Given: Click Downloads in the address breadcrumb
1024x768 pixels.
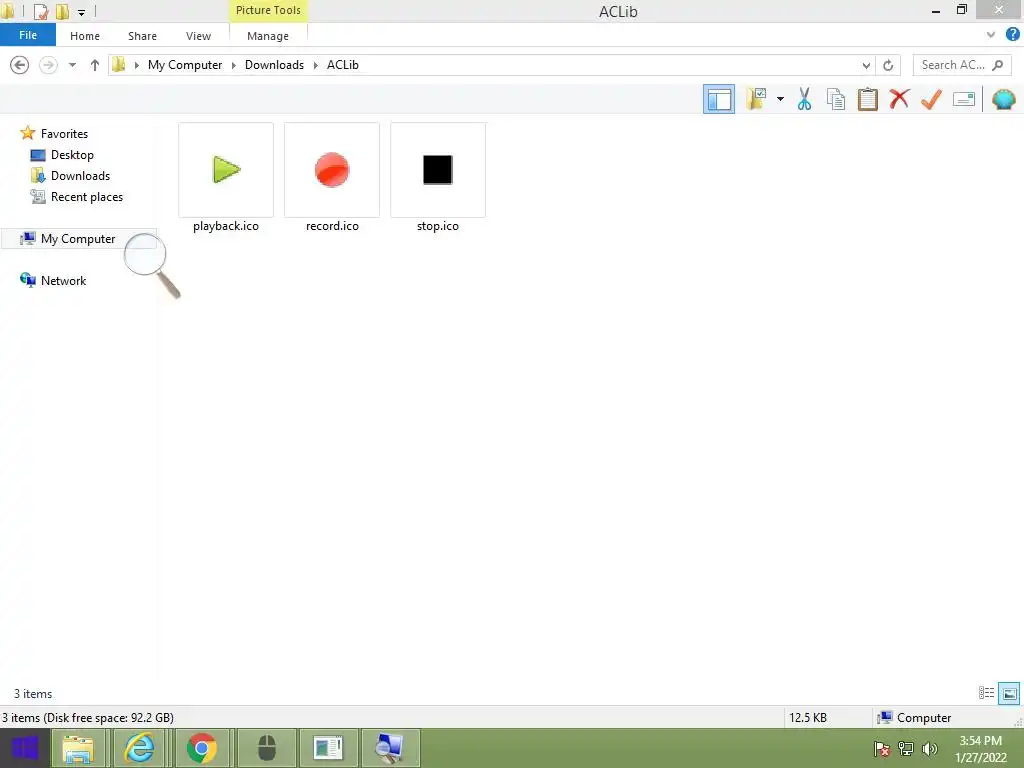Looking at the screenshot, I should (274, 65).
